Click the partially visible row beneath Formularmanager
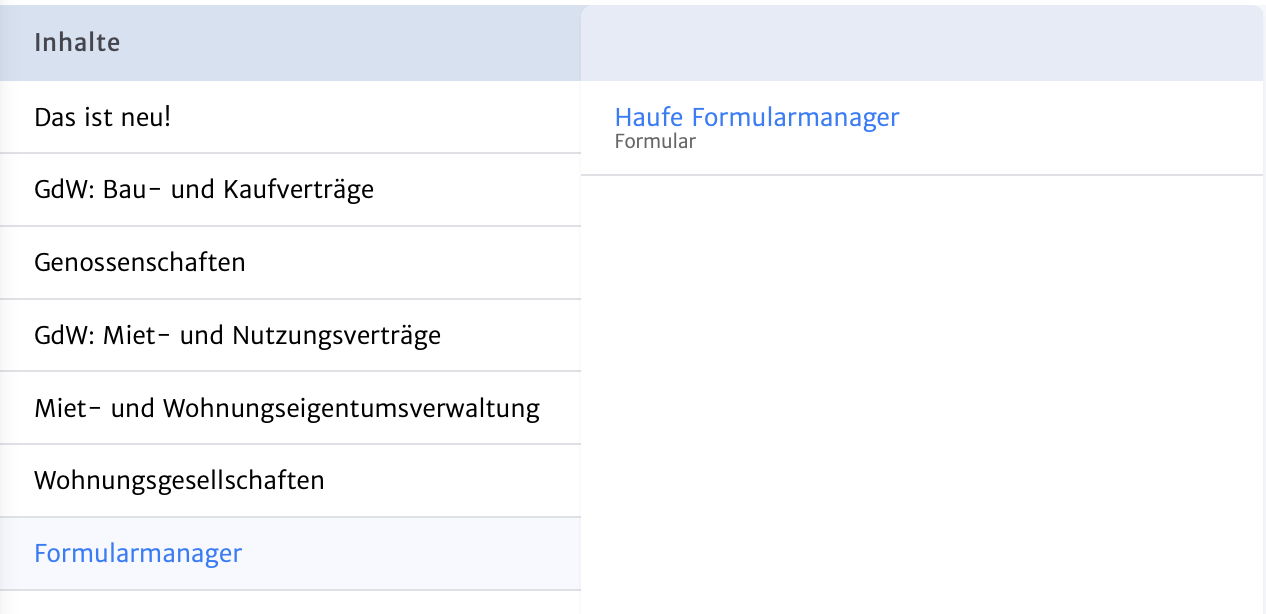Screen dimensions: 1266x614 click(x=290, y=603)
